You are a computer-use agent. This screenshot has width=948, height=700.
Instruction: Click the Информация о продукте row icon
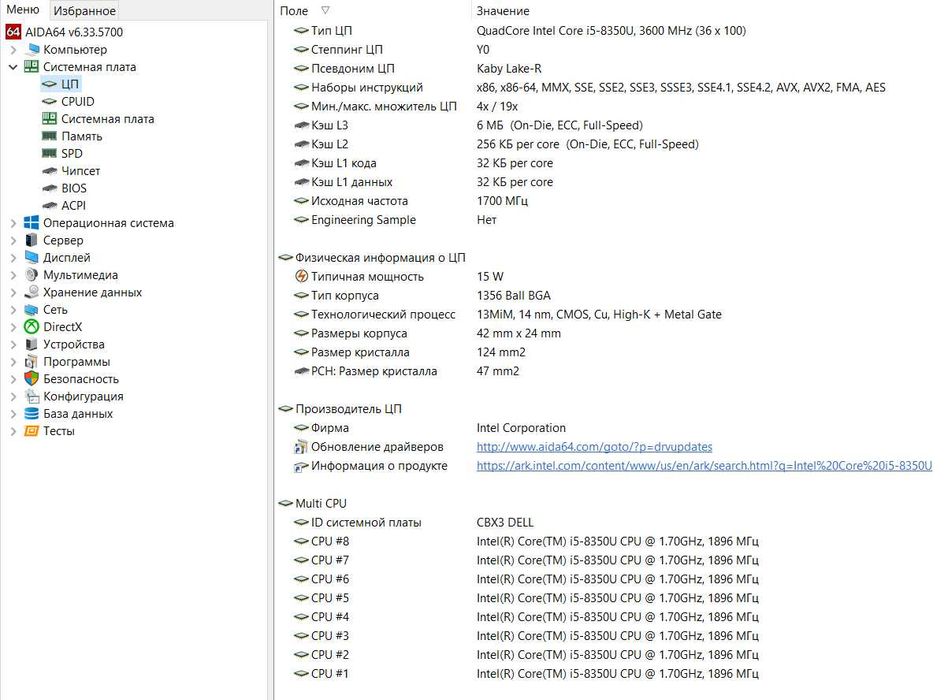click(x=301, y=466)
